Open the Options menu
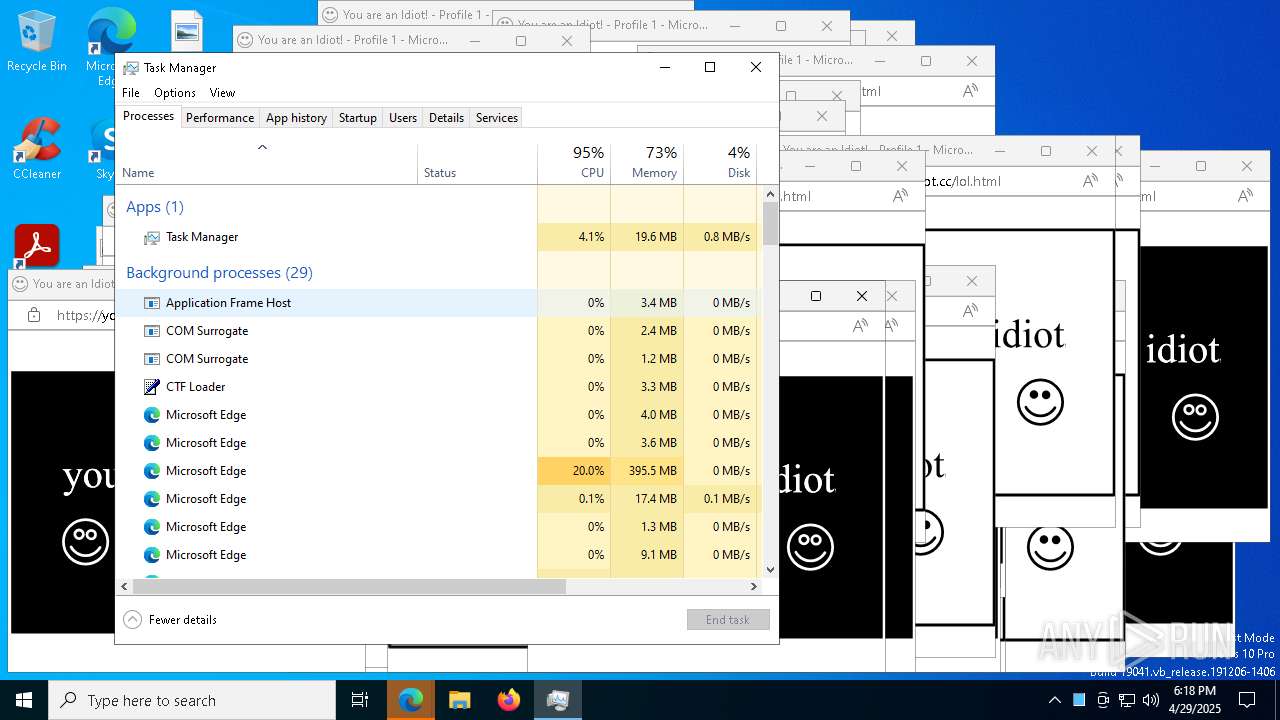 [175, 93]
